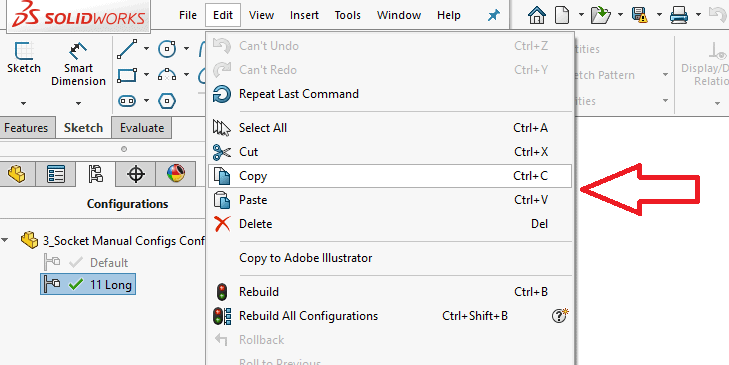Choose Select All from Edit menu

click(390, 128)
